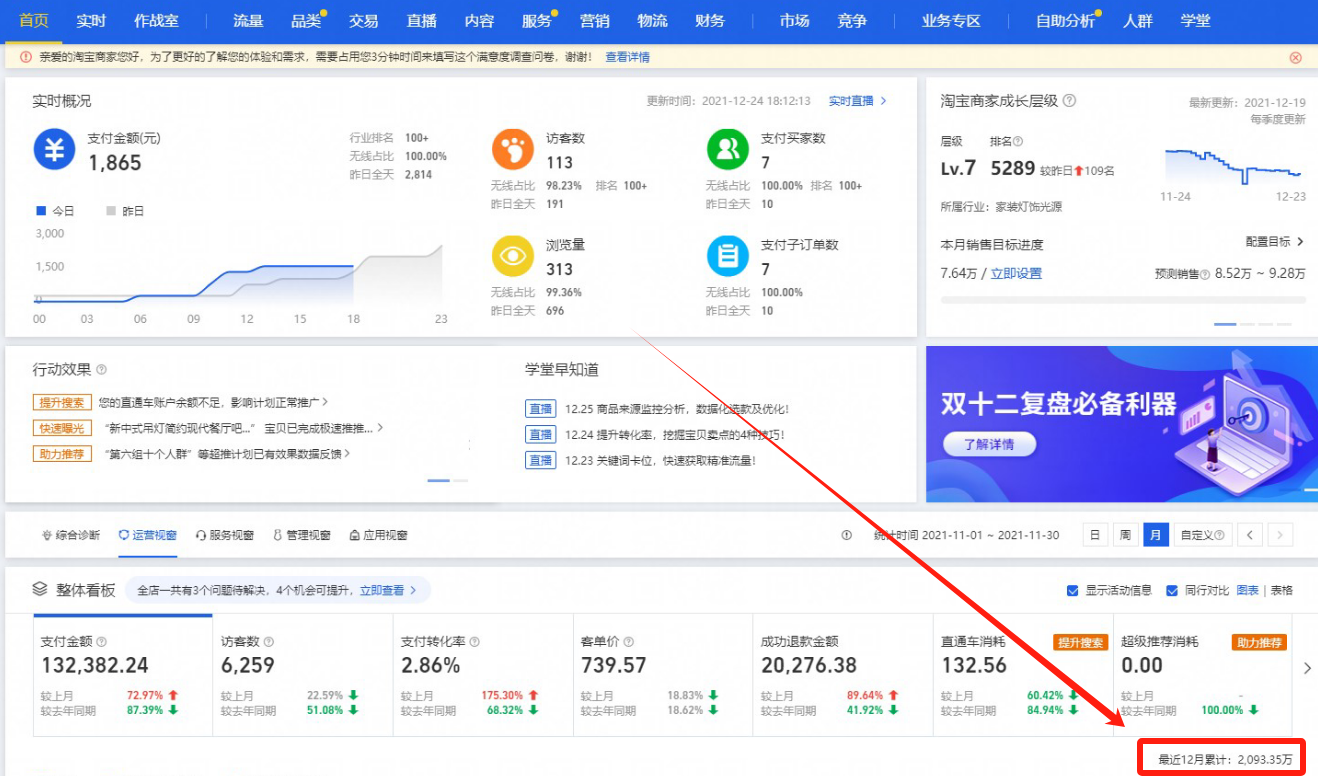
Task: Go to previous month with left arrow
Action: point(1249,535)
